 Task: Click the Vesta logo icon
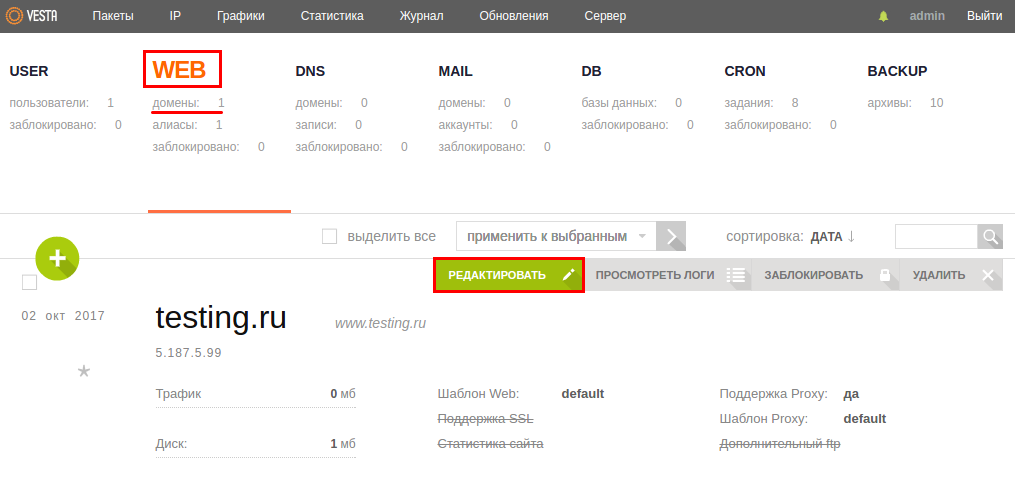click(x=13, y=16)
